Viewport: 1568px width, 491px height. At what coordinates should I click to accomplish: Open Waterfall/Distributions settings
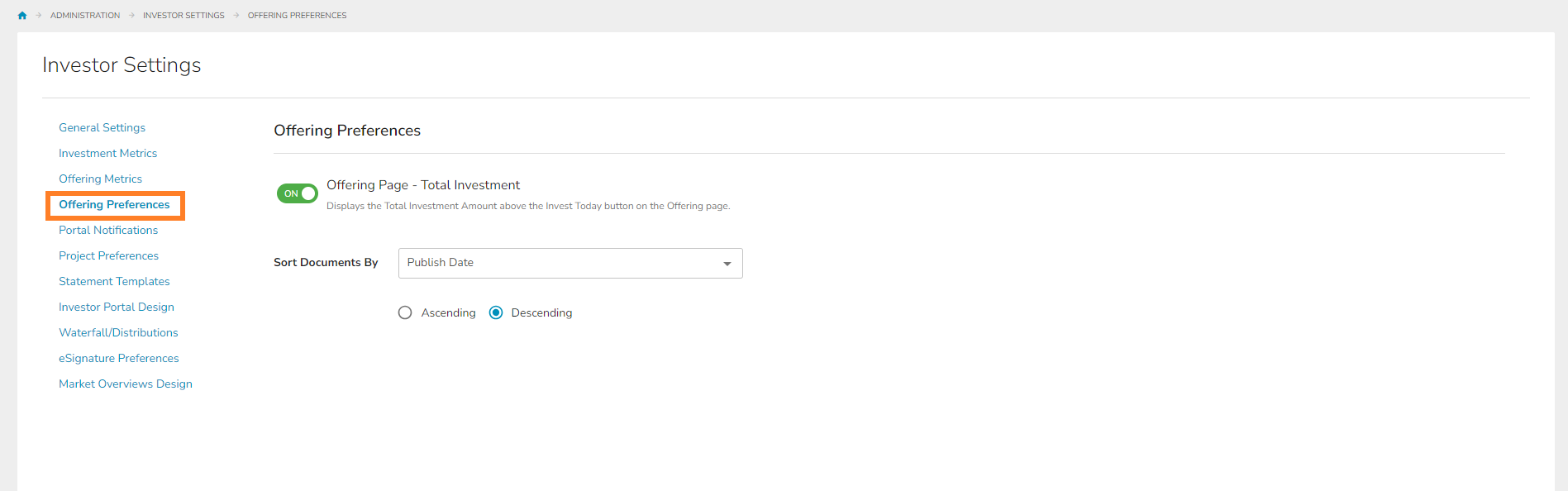118,332
